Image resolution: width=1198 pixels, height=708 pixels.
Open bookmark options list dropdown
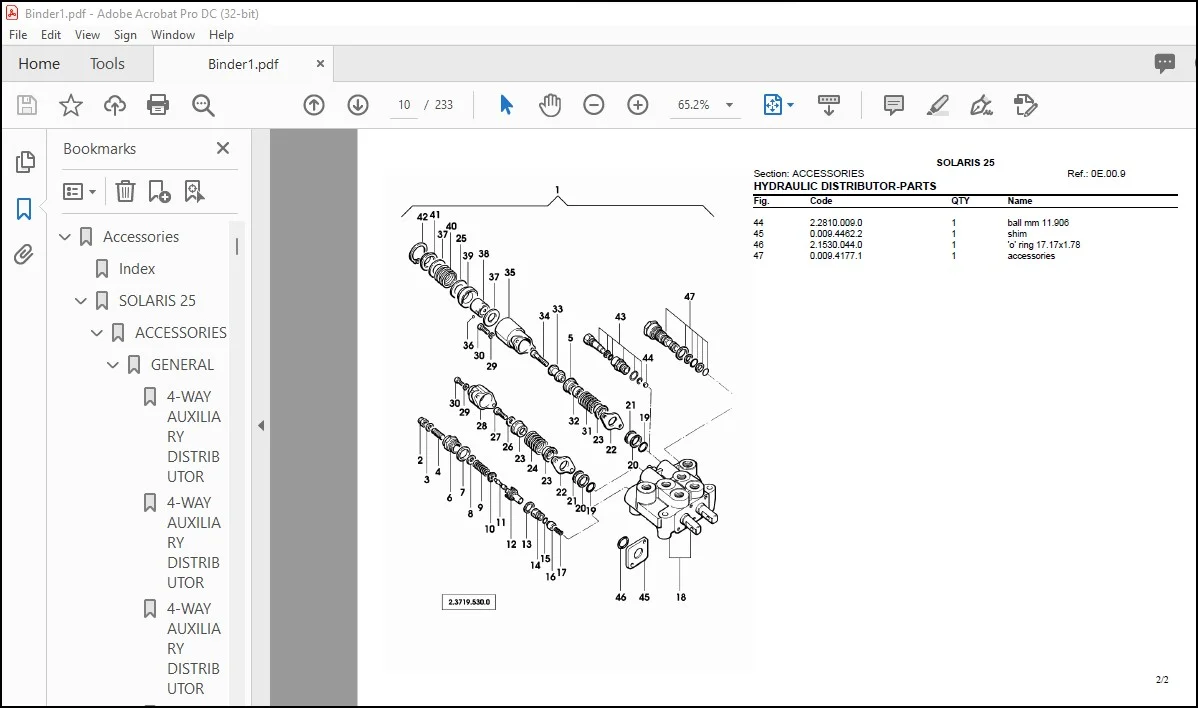pos(79,191)
